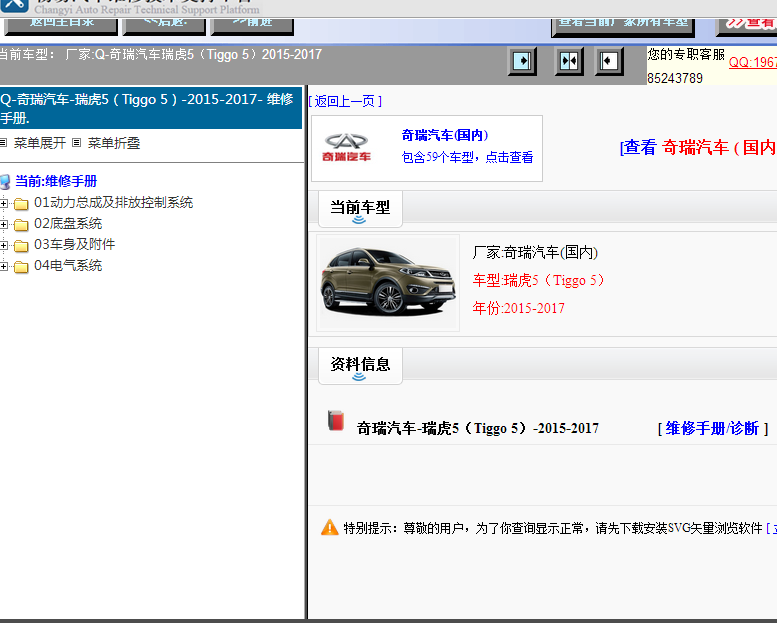Select the 当前车型 section tab
The height and width of the screenshot is (623, 777).
tap(360, 209)
